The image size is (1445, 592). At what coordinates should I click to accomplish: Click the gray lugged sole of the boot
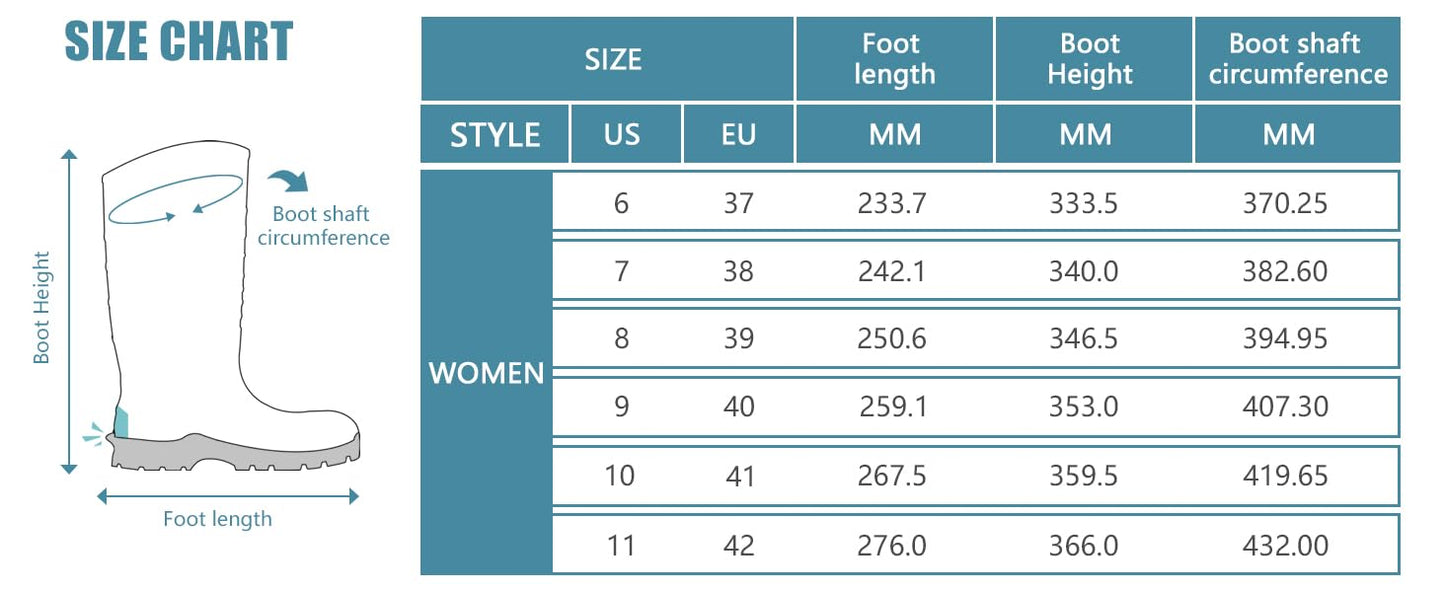point(235,455)
